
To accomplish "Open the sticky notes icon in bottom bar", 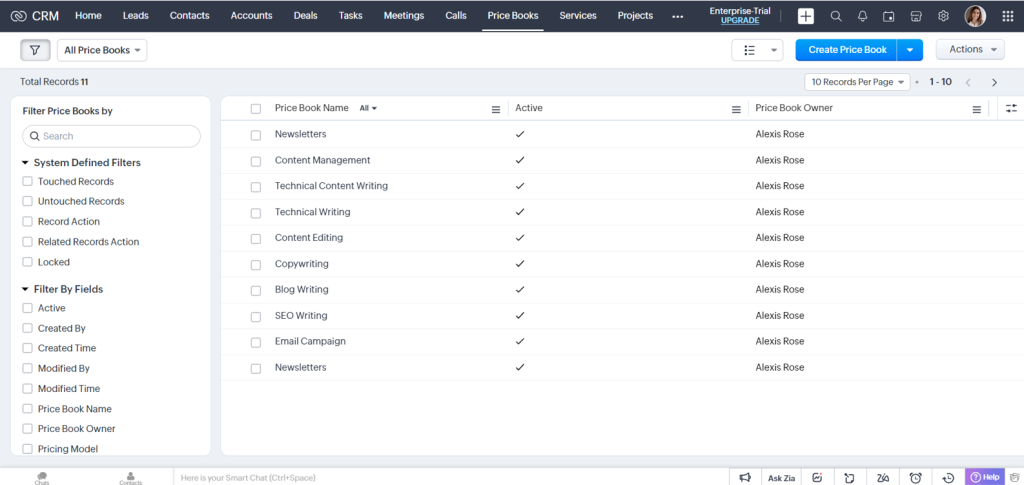I will 850,477.
